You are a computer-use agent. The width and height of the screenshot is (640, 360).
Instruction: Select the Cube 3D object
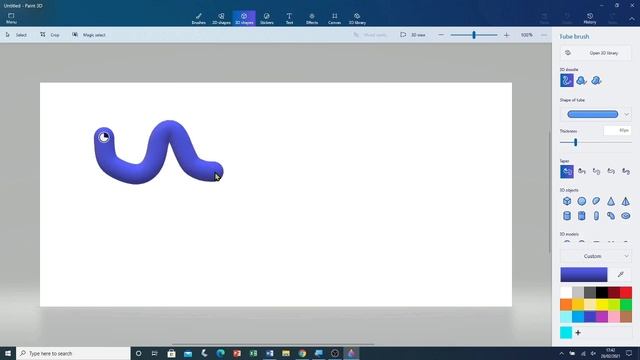click(x=567, y=201)
